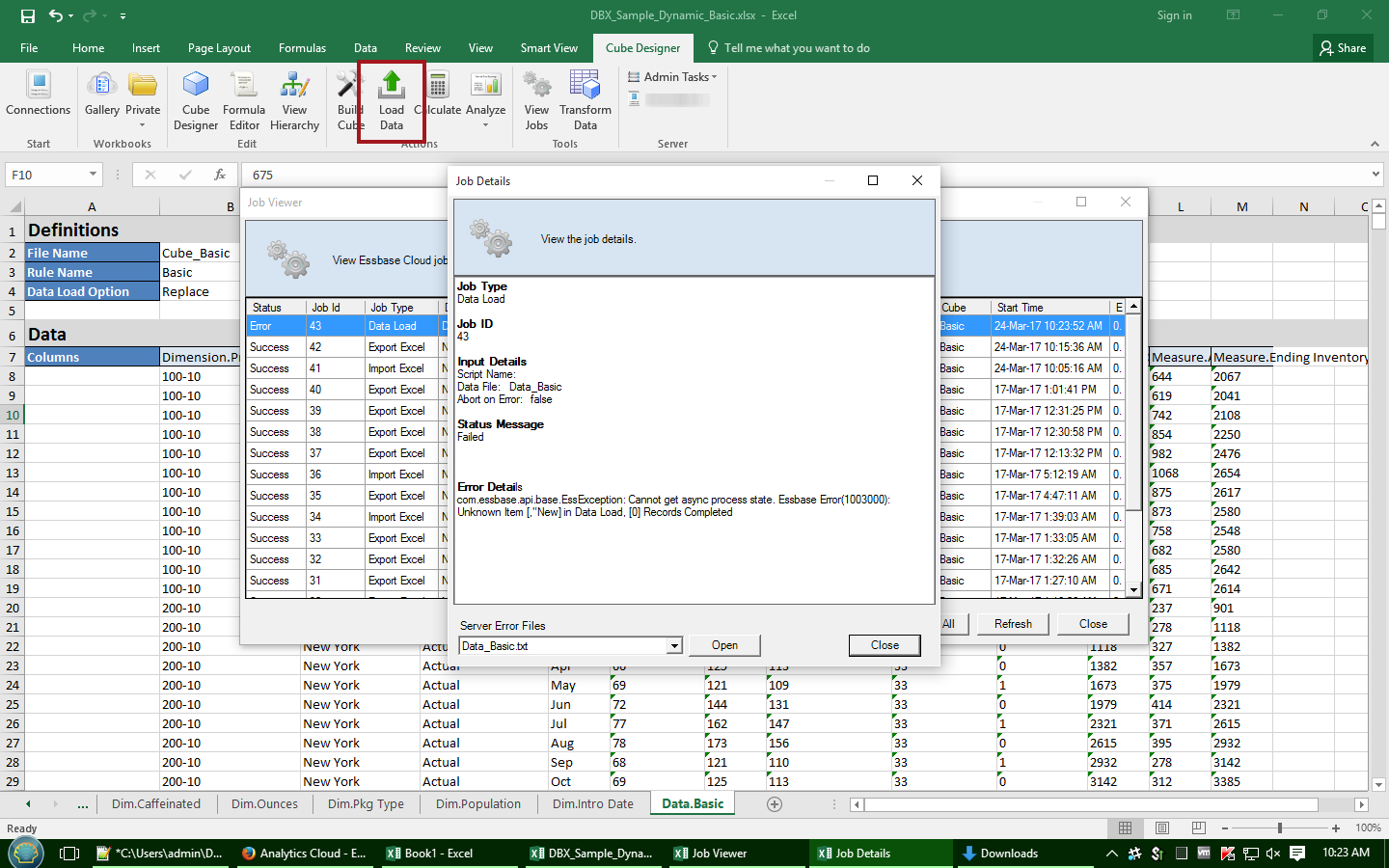Click the Cube Designer icon
Image resolution: width=1389 pixels, height=868 pixels.
pos(196,101)
